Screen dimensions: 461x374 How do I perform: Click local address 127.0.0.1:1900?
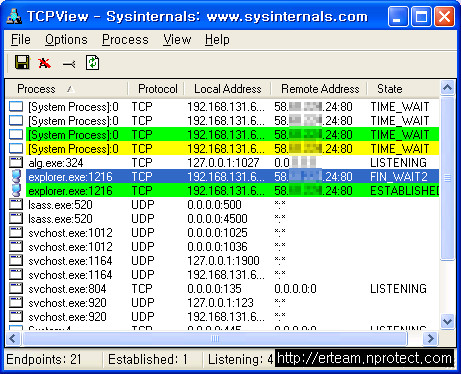click(x=223, y=261)
